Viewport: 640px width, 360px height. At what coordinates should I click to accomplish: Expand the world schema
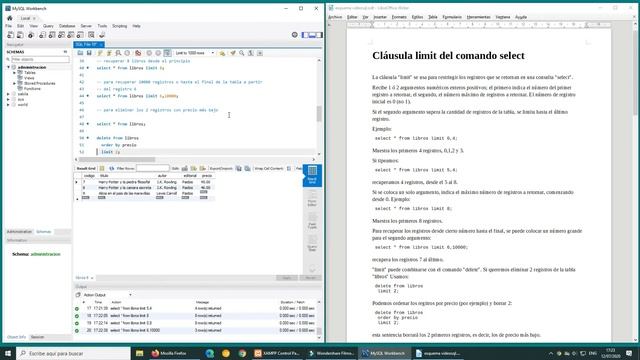9,104
